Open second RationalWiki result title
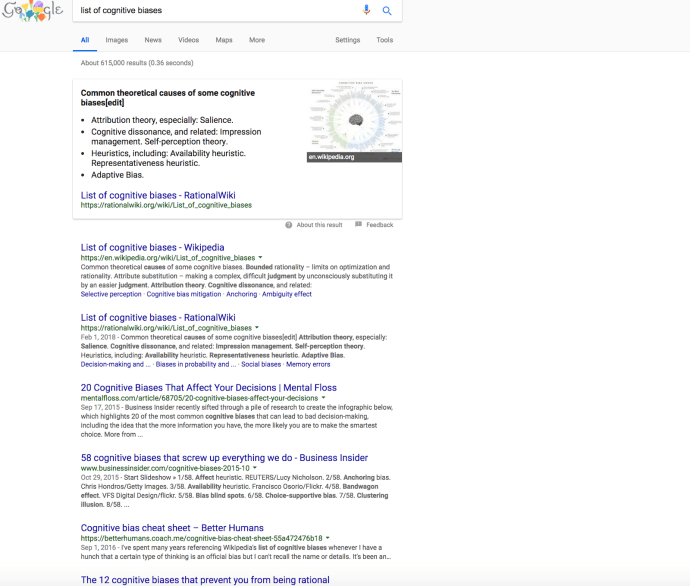The height and width of the screenshot is (586, 690). pos(158,317)
